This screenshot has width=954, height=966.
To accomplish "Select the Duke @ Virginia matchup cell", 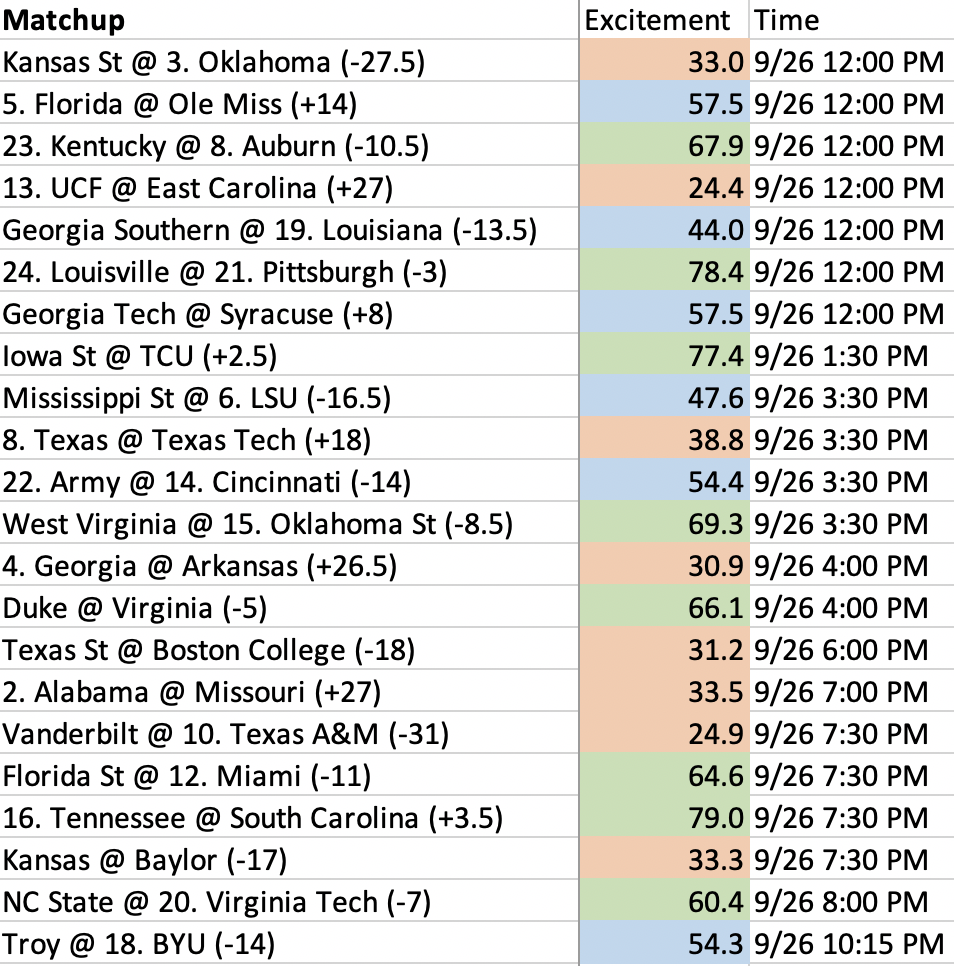I will click(x=289, y=607).
